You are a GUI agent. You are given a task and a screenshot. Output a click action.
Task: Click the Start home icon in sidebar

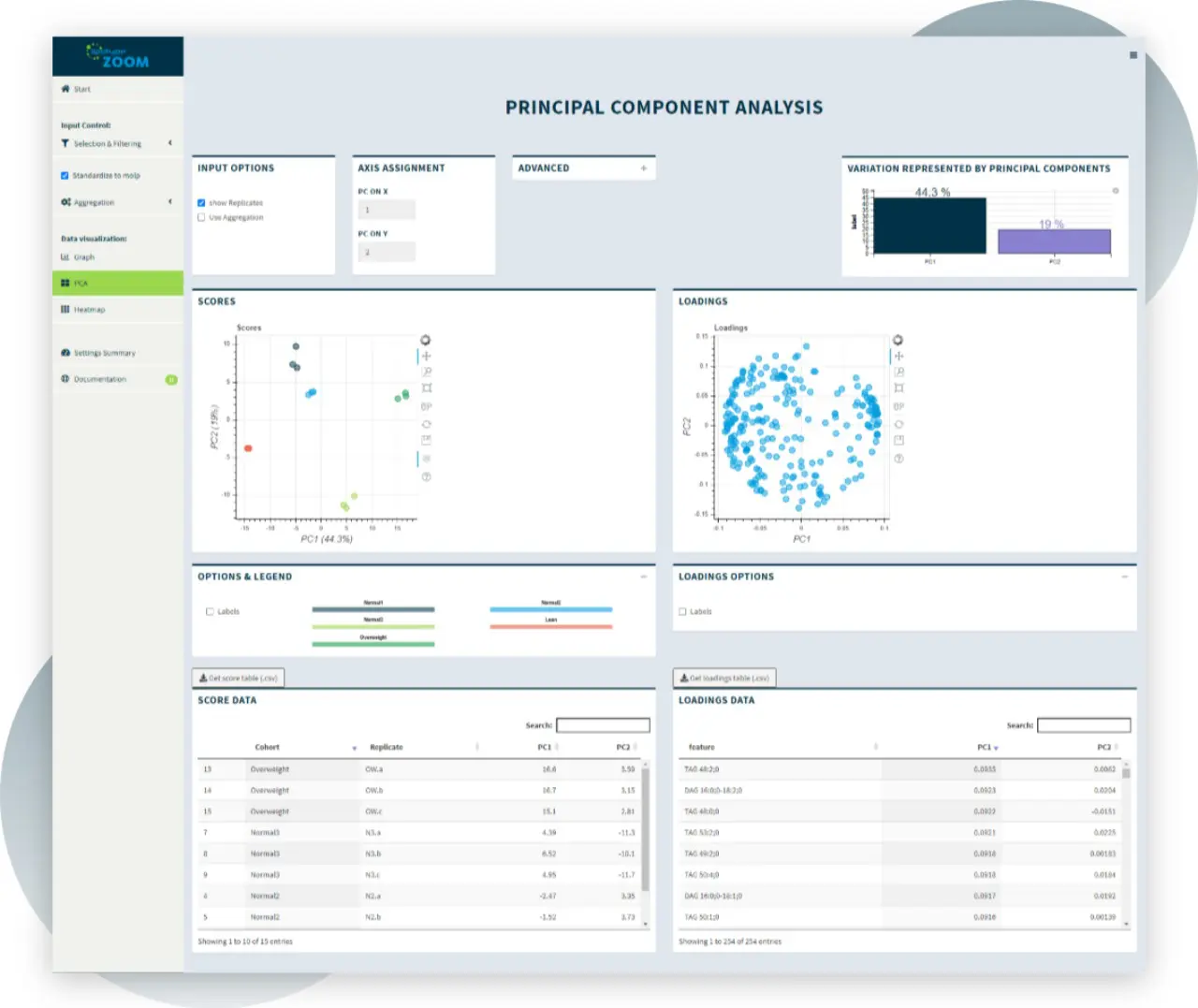[x=66, y=89]
